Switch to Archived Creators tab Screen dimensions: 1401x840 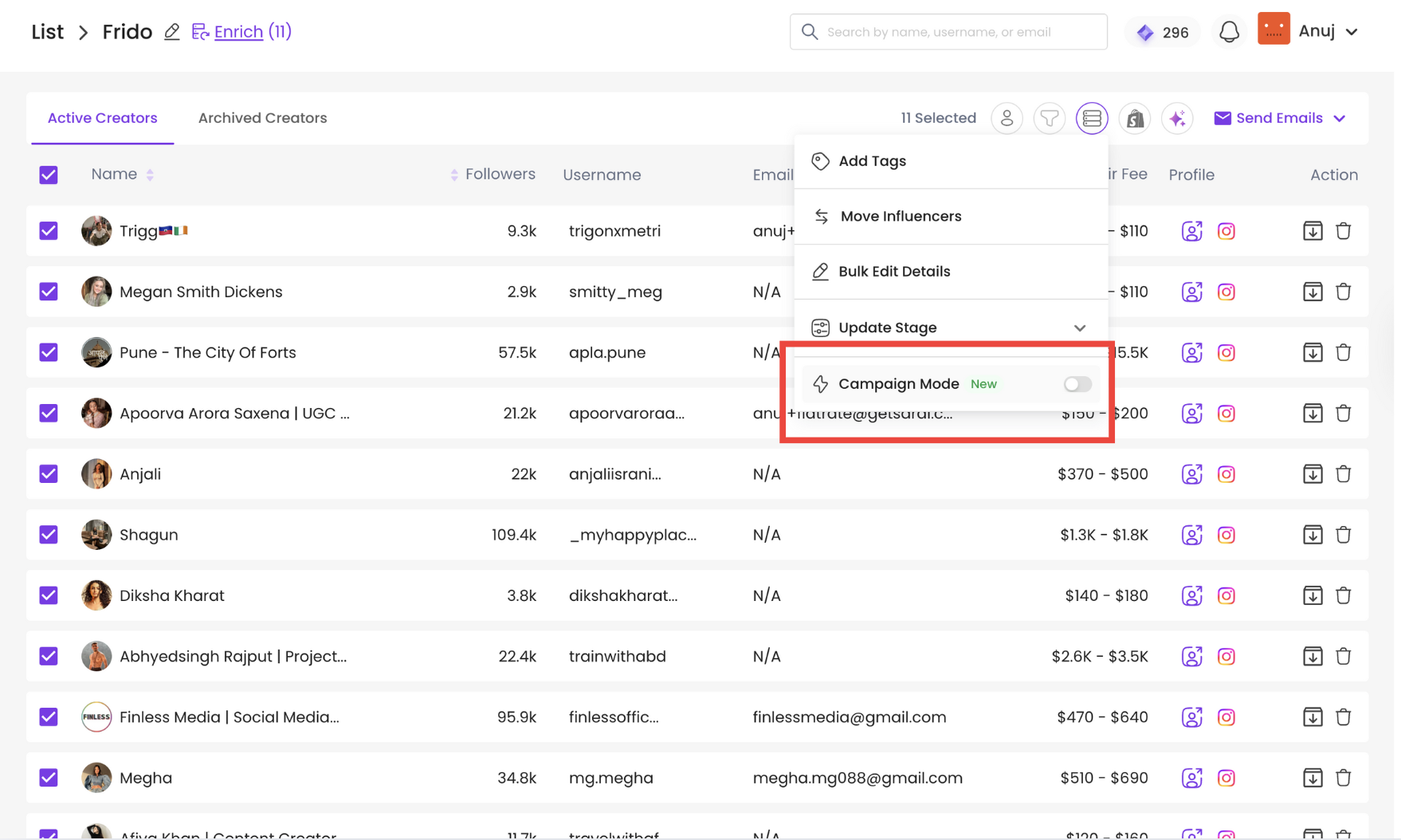click(262, 118)
